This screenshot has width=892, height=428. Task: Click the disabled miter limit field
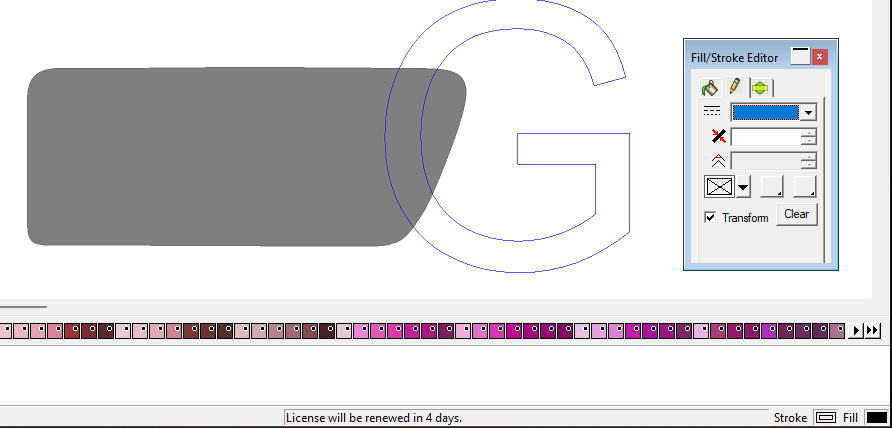766,160
